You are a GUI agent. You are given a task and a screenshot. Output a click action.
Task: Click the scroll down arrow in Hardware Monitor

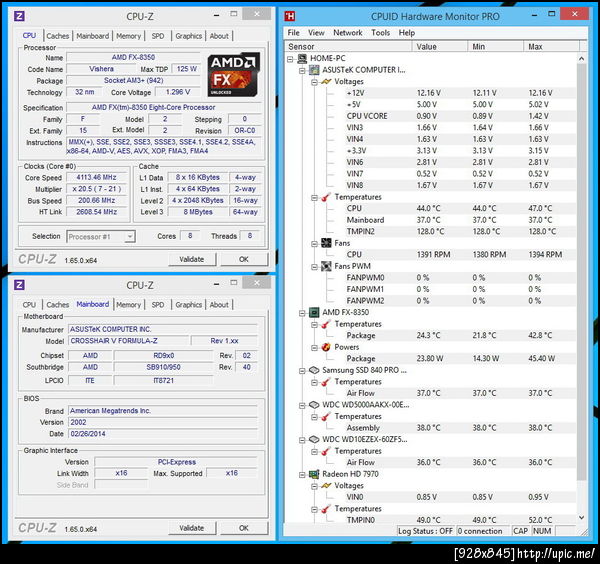click(582, 518)
